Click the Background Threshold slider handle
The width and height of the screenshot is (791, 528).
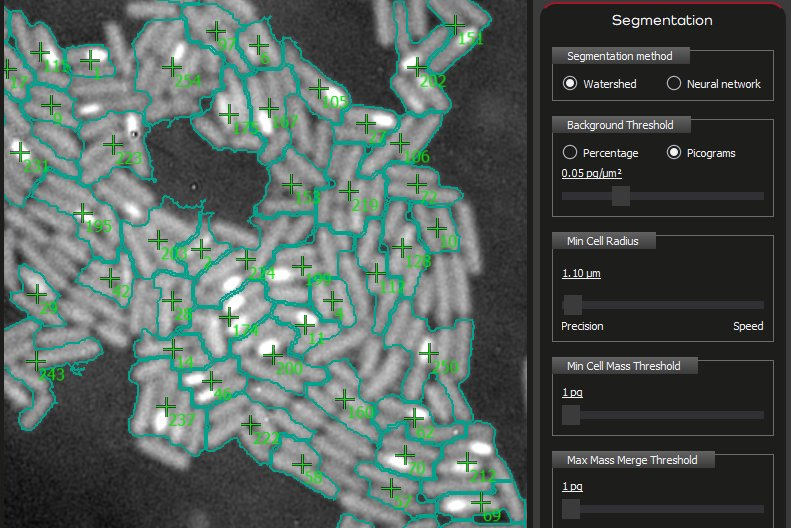pyautogui.click(x=620, y=196)
